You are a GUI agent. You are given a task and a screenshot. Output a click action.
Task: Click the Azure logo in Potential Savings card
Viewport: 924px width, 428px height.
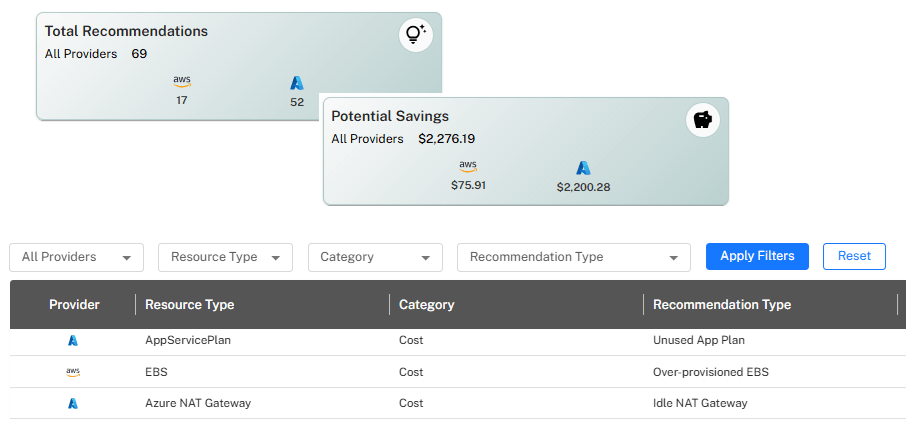[583, 168]
